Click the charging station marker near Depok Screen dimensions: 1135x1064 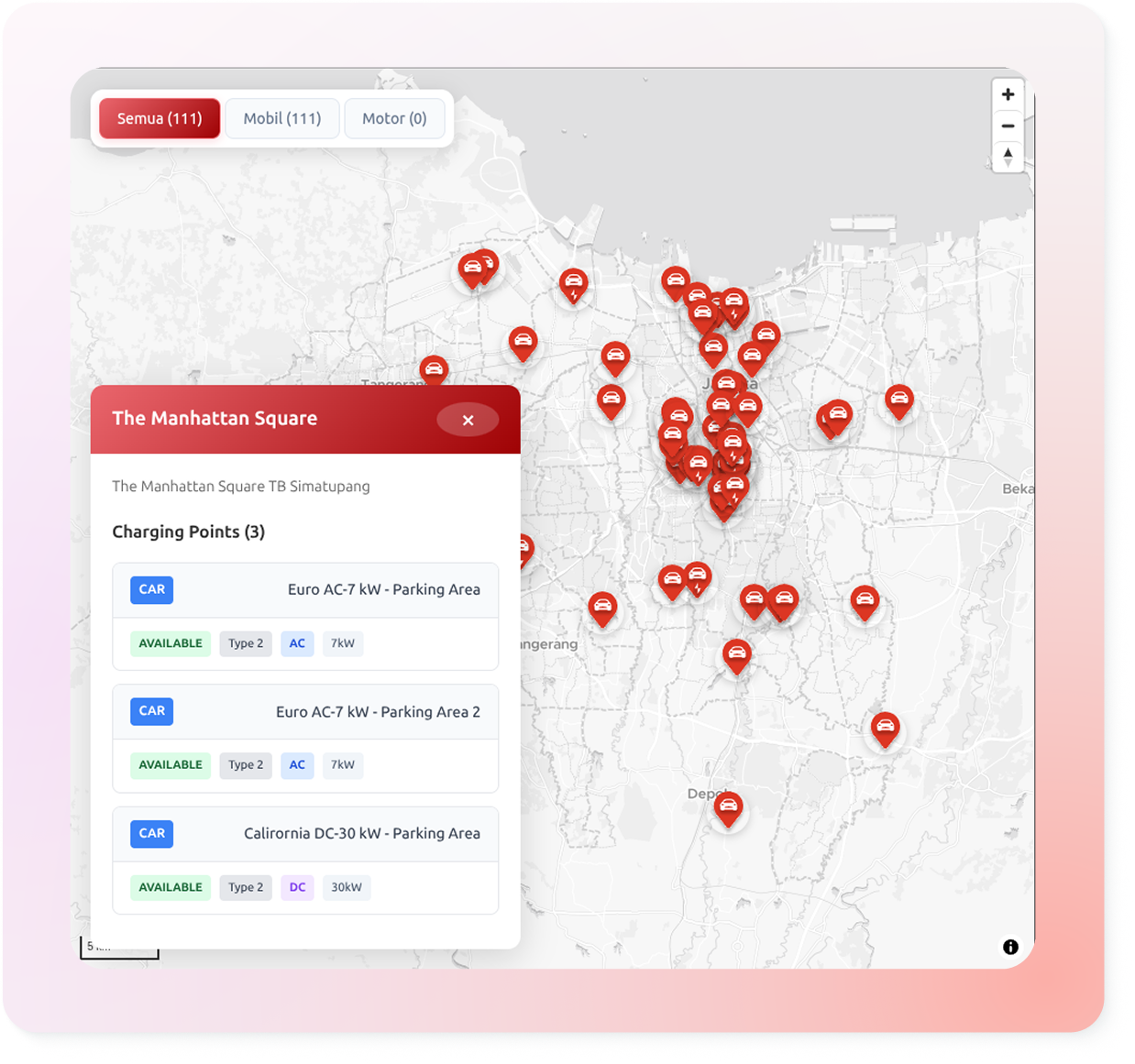coord(728,807)
